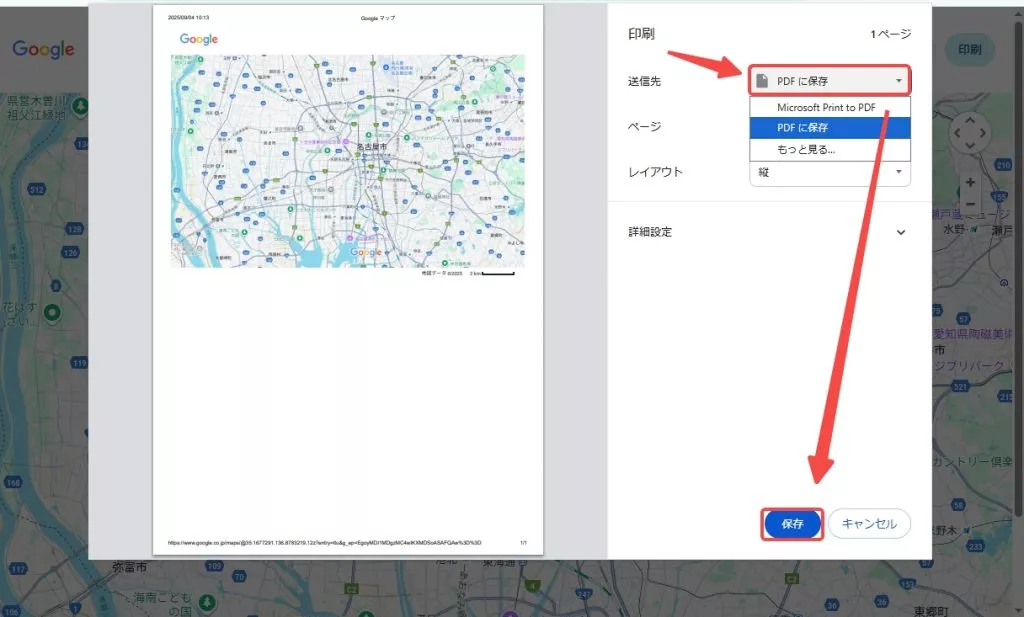Choose the highlighted PDF に保存 option

829,127
